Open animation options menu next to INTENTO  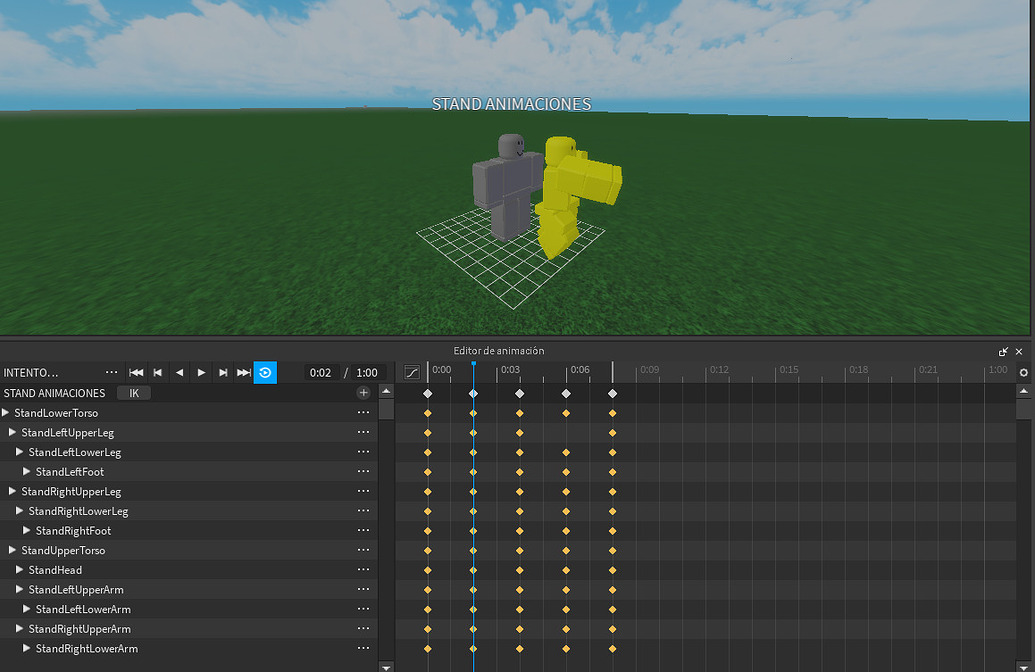(x=112, y=372)
